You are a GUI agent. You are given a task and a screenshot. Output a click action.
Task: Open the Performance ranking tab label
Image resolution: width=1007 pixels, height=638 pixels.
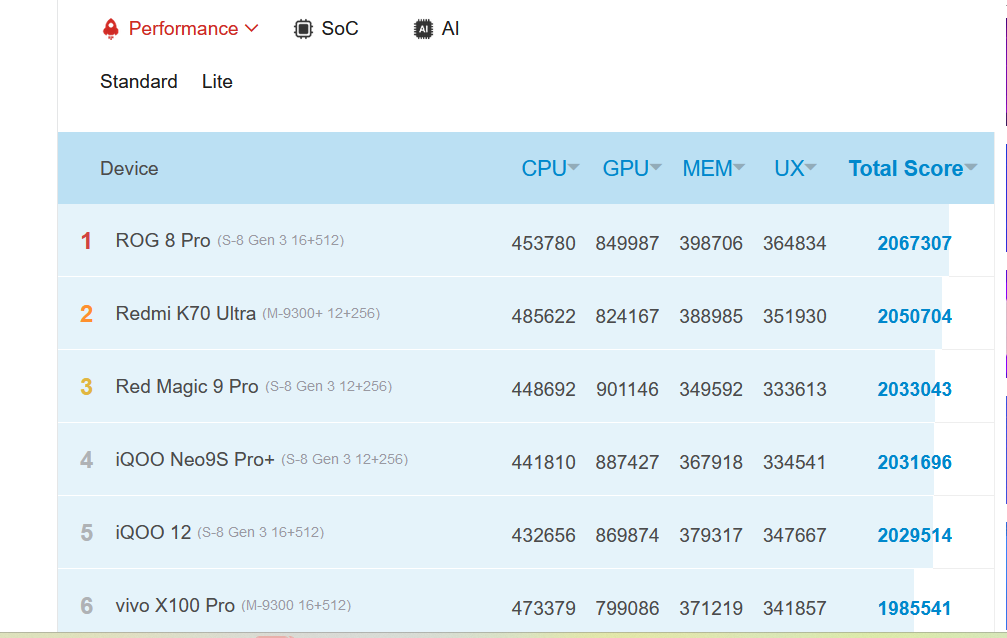pos(183,29)
